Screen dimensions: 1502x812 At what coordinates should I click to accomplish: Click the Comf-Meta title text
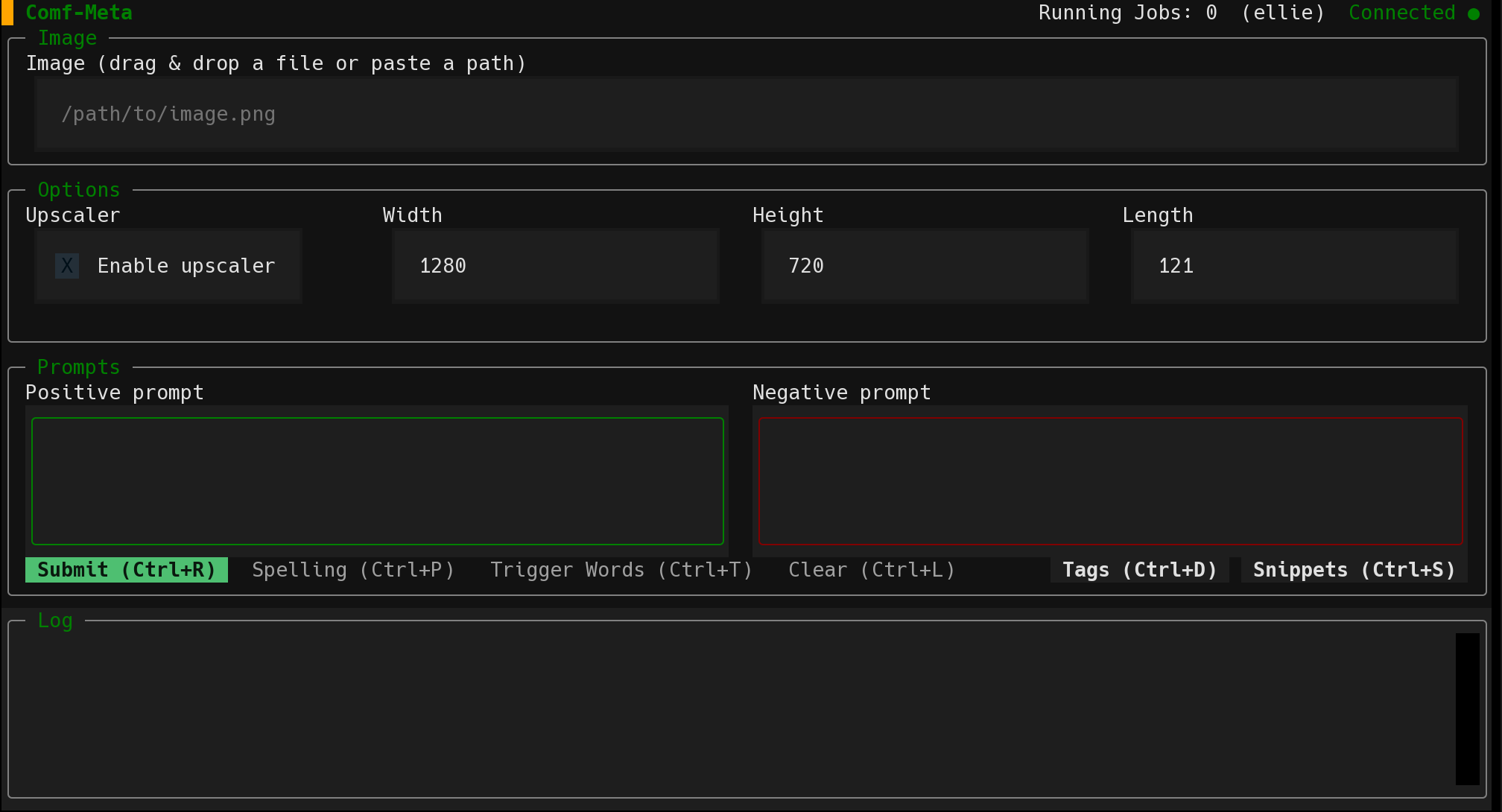click(x=79, y=13)
